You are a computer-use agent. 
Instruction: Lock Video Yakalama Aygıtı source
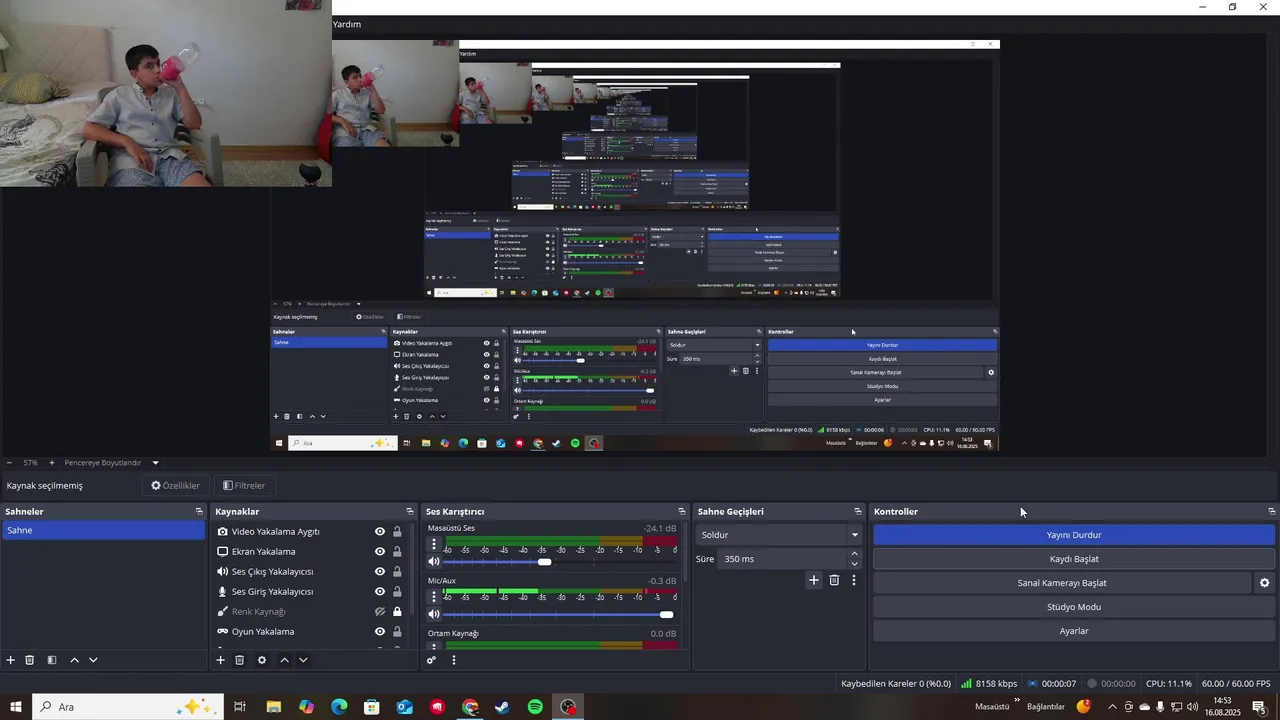coord(397,532)
